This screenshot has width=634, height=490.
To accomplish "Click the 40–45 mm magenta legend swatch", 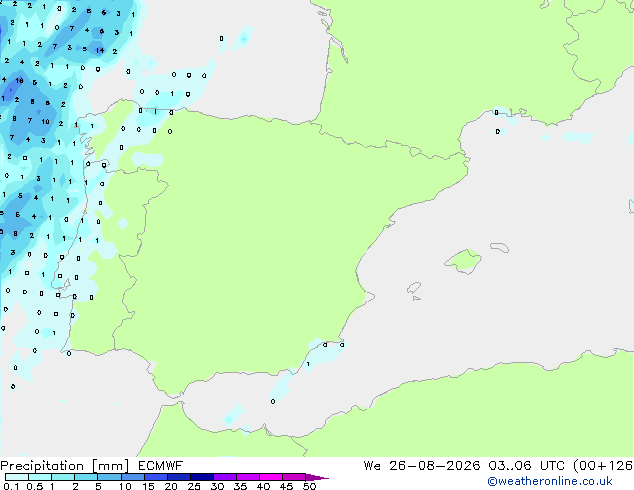I will (x=271, y=477).
